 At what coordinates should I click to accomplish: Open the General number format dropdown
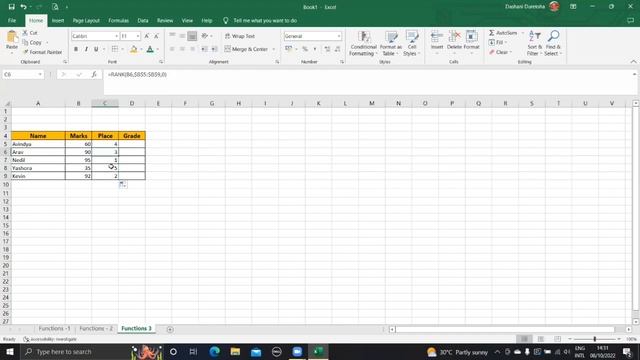coord(339,36)
